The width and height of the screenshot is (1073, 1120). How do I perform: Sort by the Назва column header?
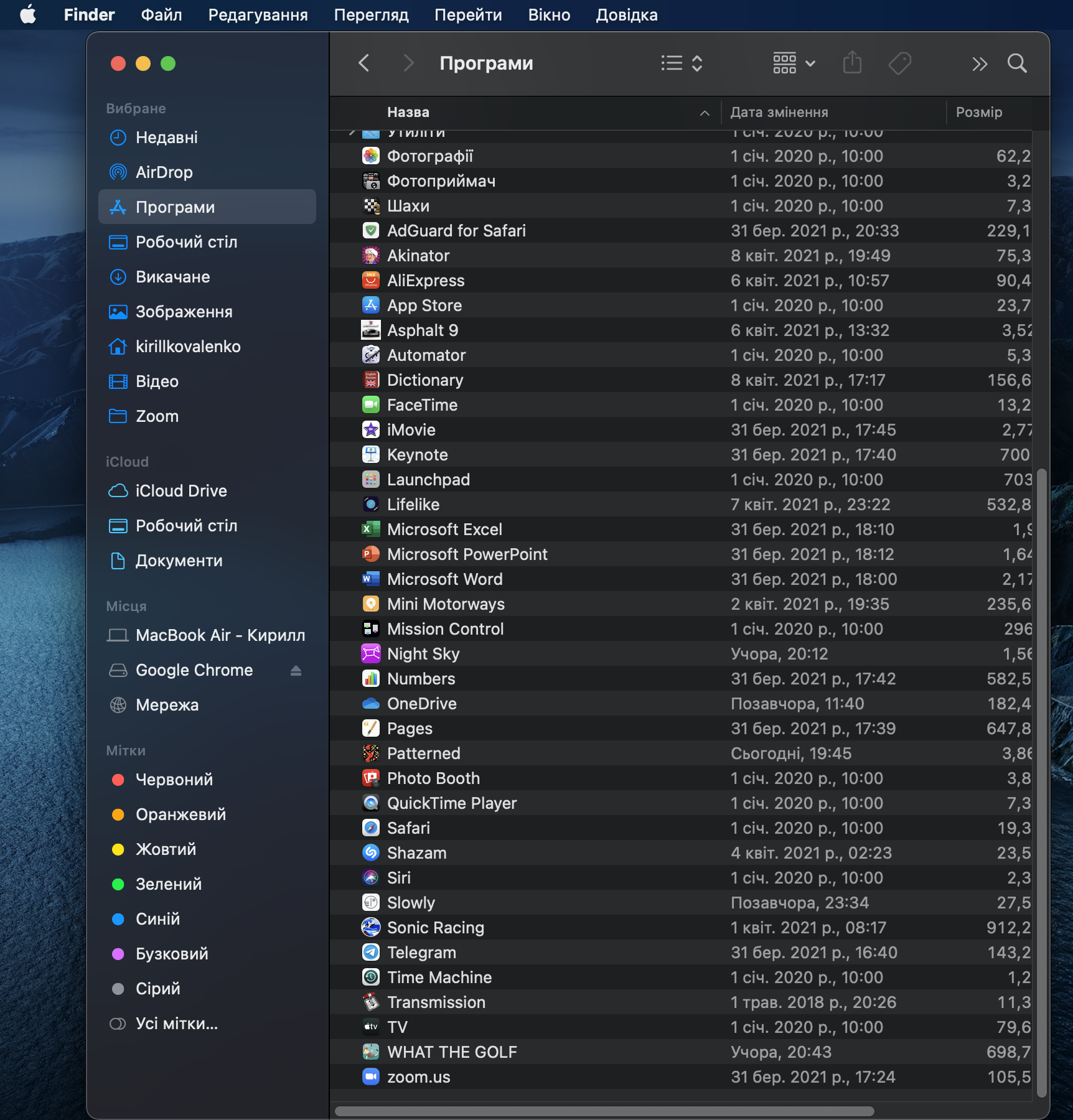click(408, 113)
